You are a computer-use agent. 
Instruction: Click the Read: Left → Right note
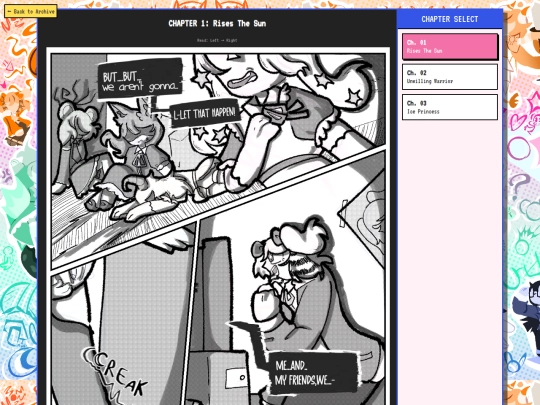(217, 40)
